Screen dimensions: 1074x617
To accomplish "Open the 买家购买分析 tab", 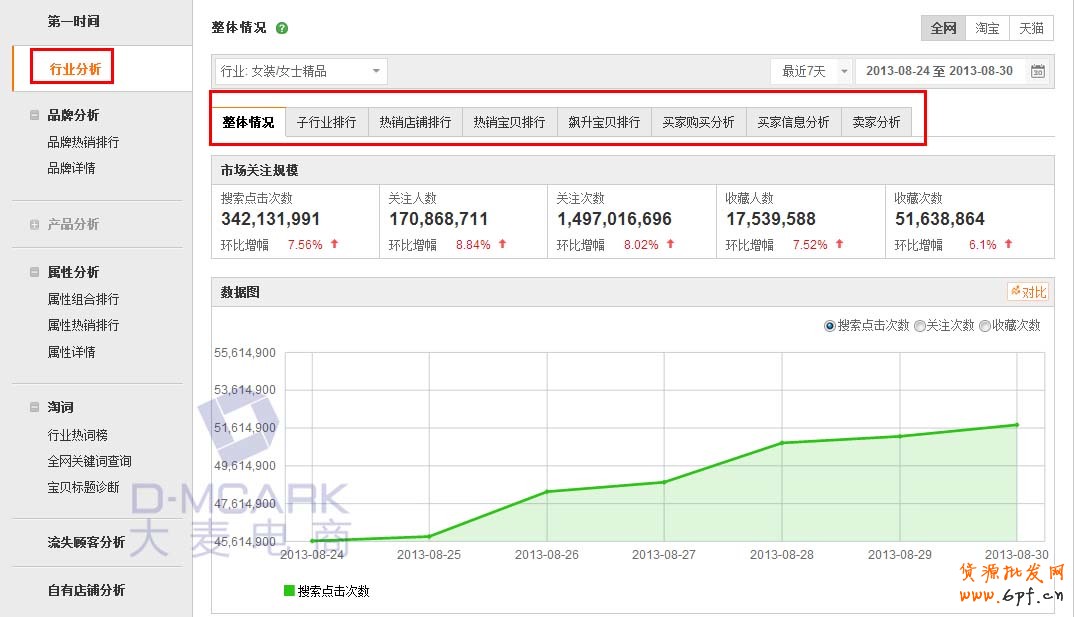I will pyautogui.click(x=698, y=122).
